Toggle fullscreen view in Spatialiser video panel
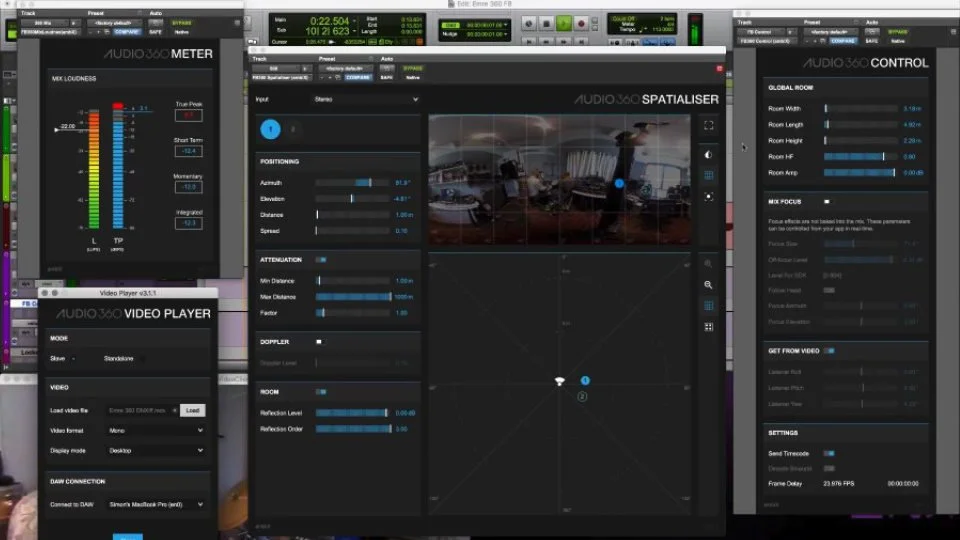960x540 pixels. click(708, 126)
